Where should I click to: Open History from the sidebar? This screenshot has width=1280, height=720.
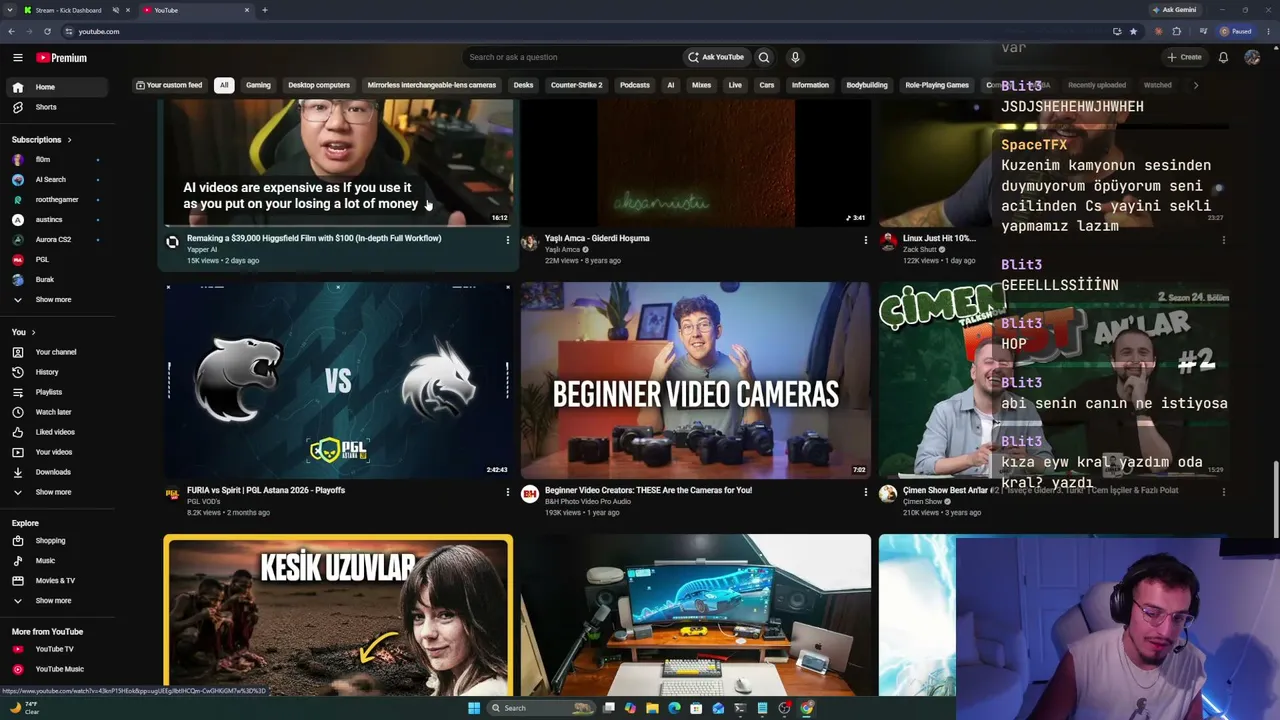click(59, 372)
